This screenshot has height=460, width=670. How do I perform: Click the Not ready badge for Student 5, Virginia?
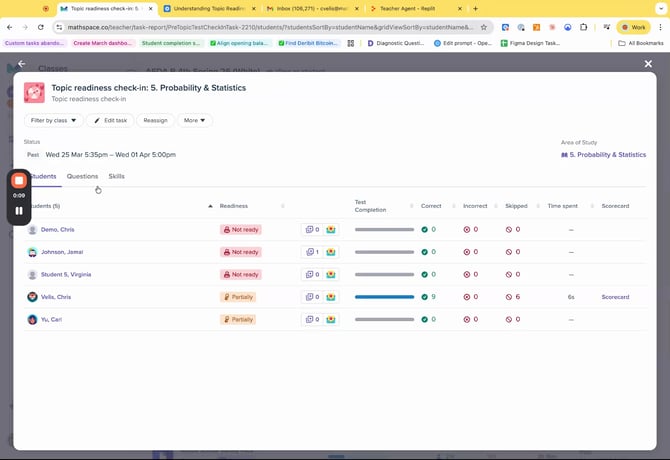point(241,275)
